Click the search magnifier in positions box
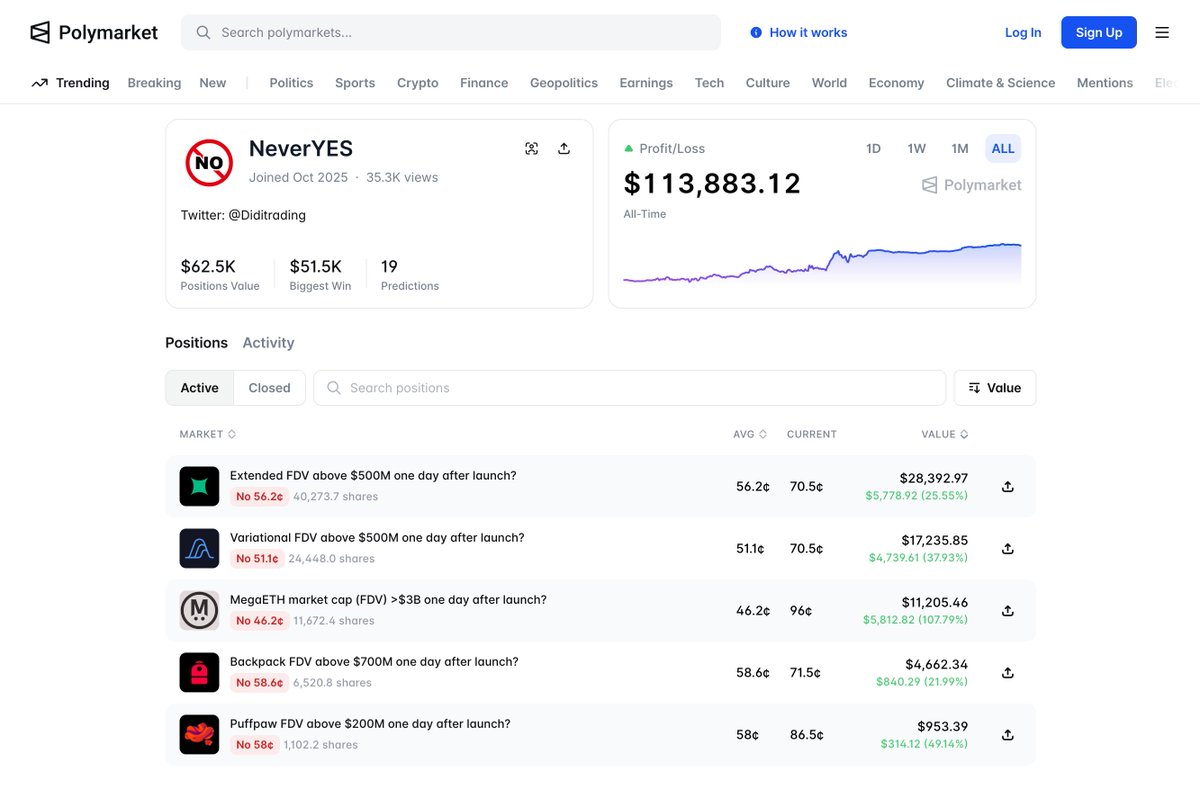This screenshot has height=790, width=1200. (334, 388)
